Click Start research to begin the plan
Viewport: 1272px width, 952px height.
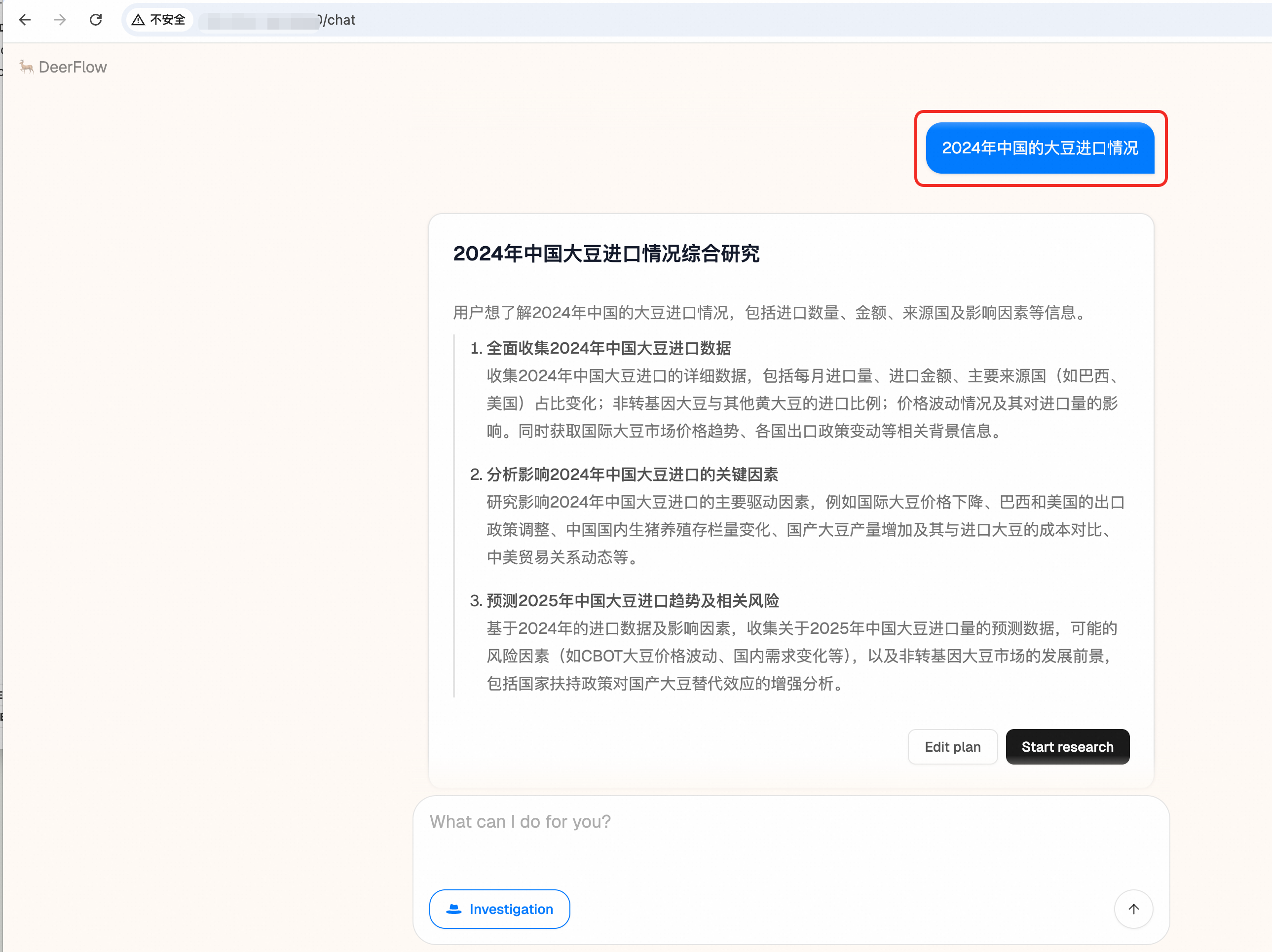click(x=1067, y=746)
